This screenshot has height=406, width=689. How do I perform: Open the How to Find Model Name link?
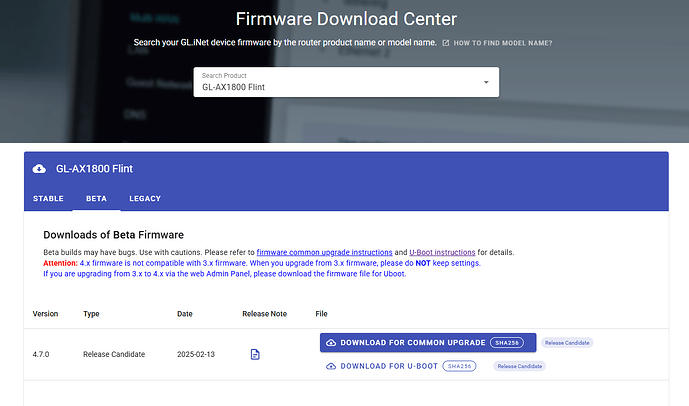point(503,43)
